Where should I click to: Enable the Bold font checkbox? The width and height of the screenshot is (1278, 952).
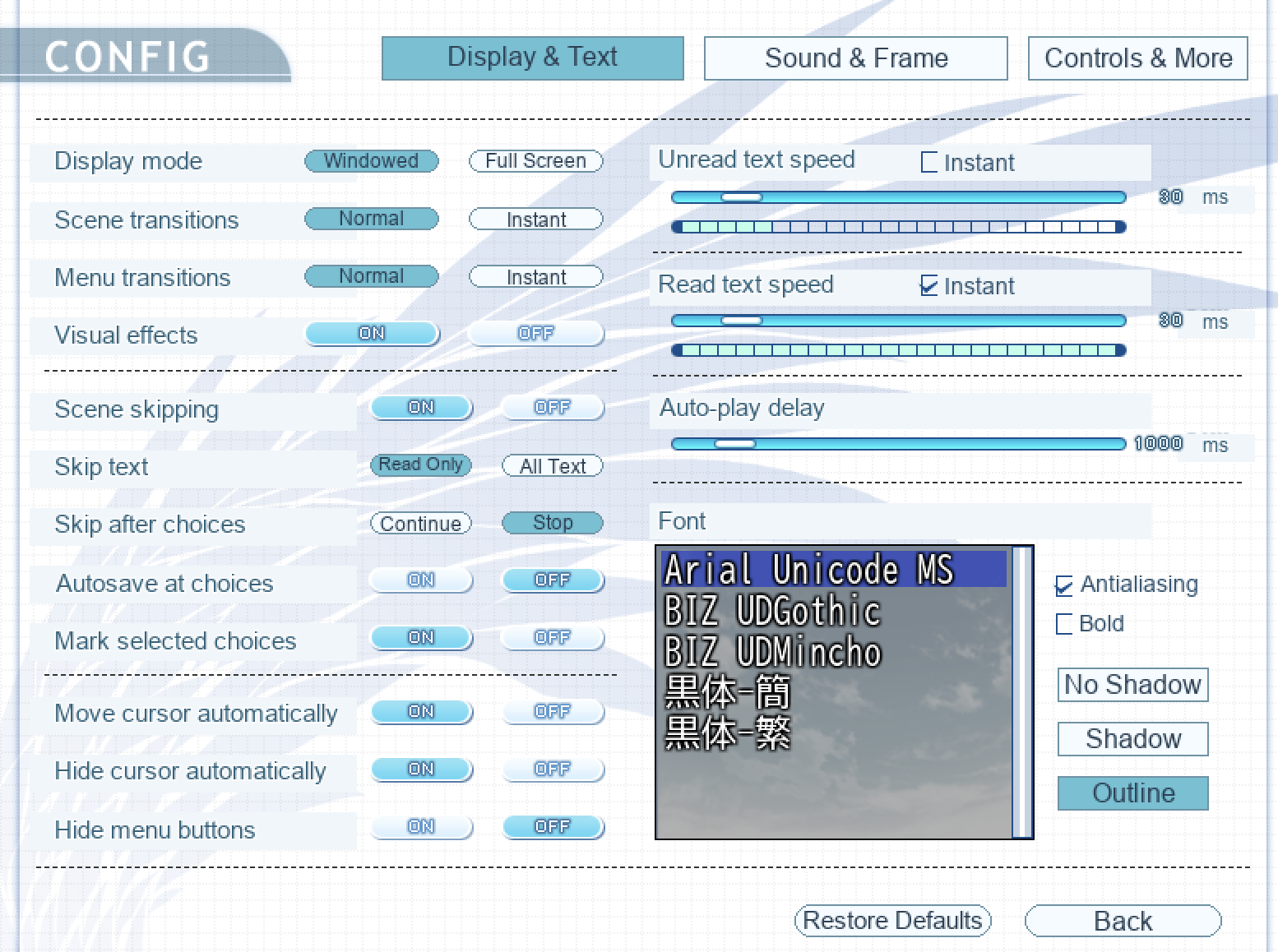tap(1064, 624)
